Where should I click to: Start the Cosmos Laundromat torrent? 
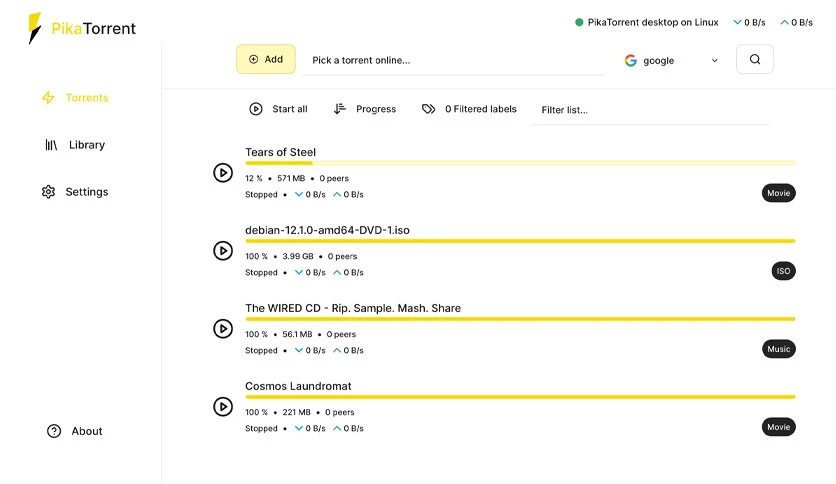coord(223,406)
